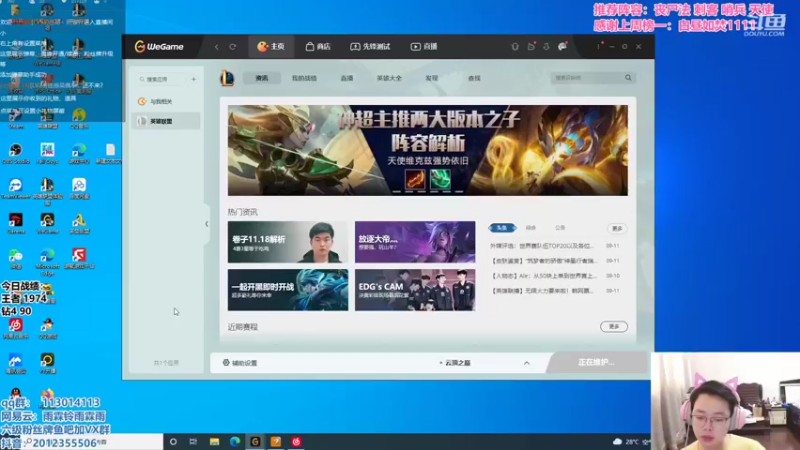Select 与我相关 in the sidebar
Image resolution: width=800 pixels, height=450 pixels.
[x=165, y=102]
